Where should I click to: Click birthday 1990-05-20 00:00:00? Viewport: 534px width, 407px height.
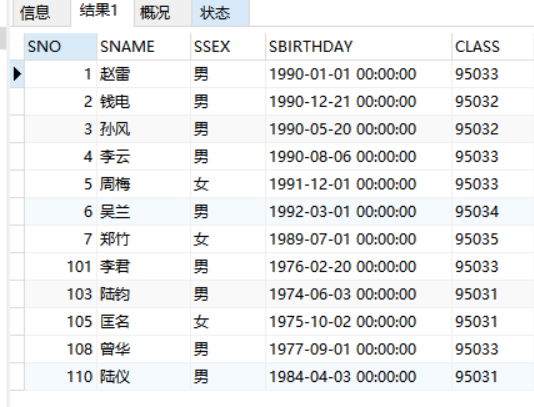point(359,129)
